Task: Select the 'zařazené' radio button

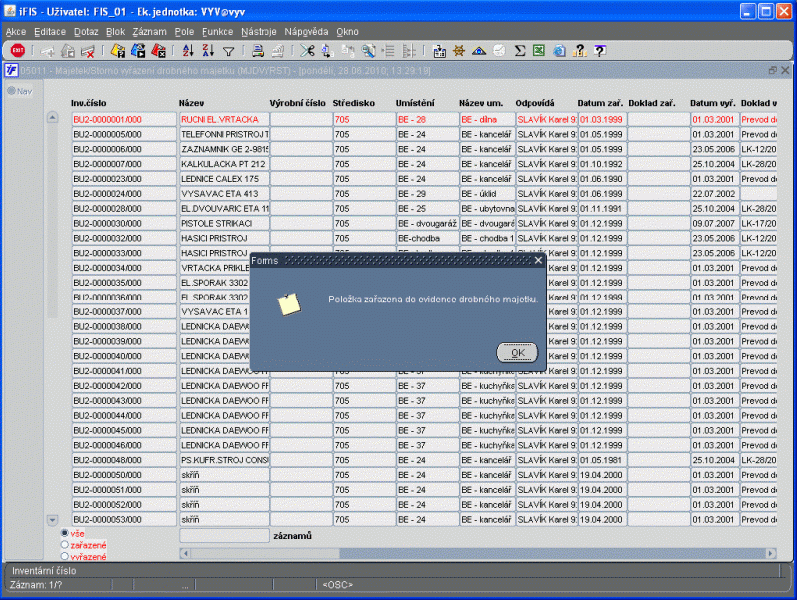Action: pos(65,545)
